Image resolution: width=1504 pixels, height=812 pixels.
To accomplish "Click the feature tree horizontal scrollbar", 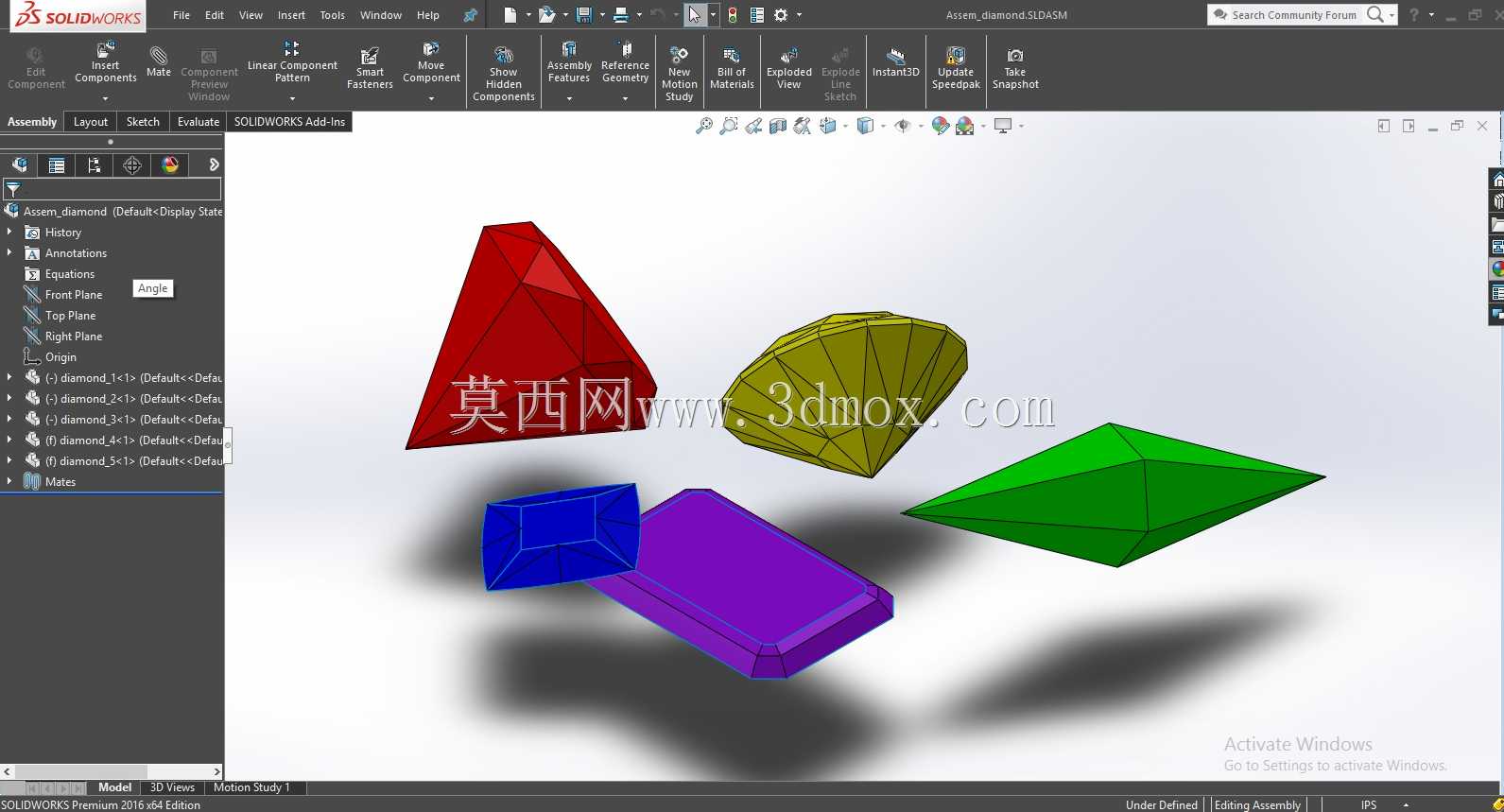I will point(112,771).
